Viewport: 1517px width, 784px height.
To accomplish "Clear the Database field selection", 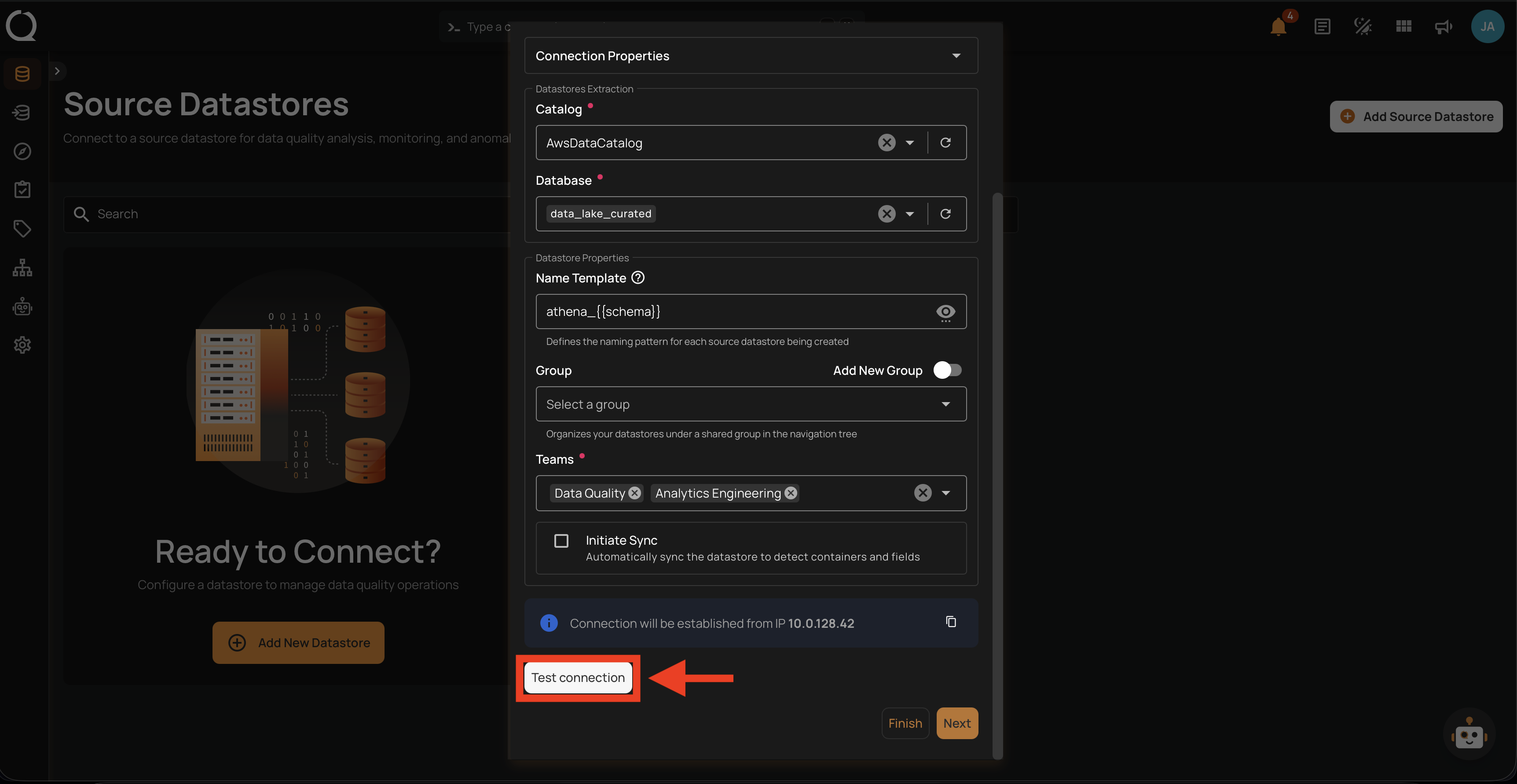I will click(887, 214).
